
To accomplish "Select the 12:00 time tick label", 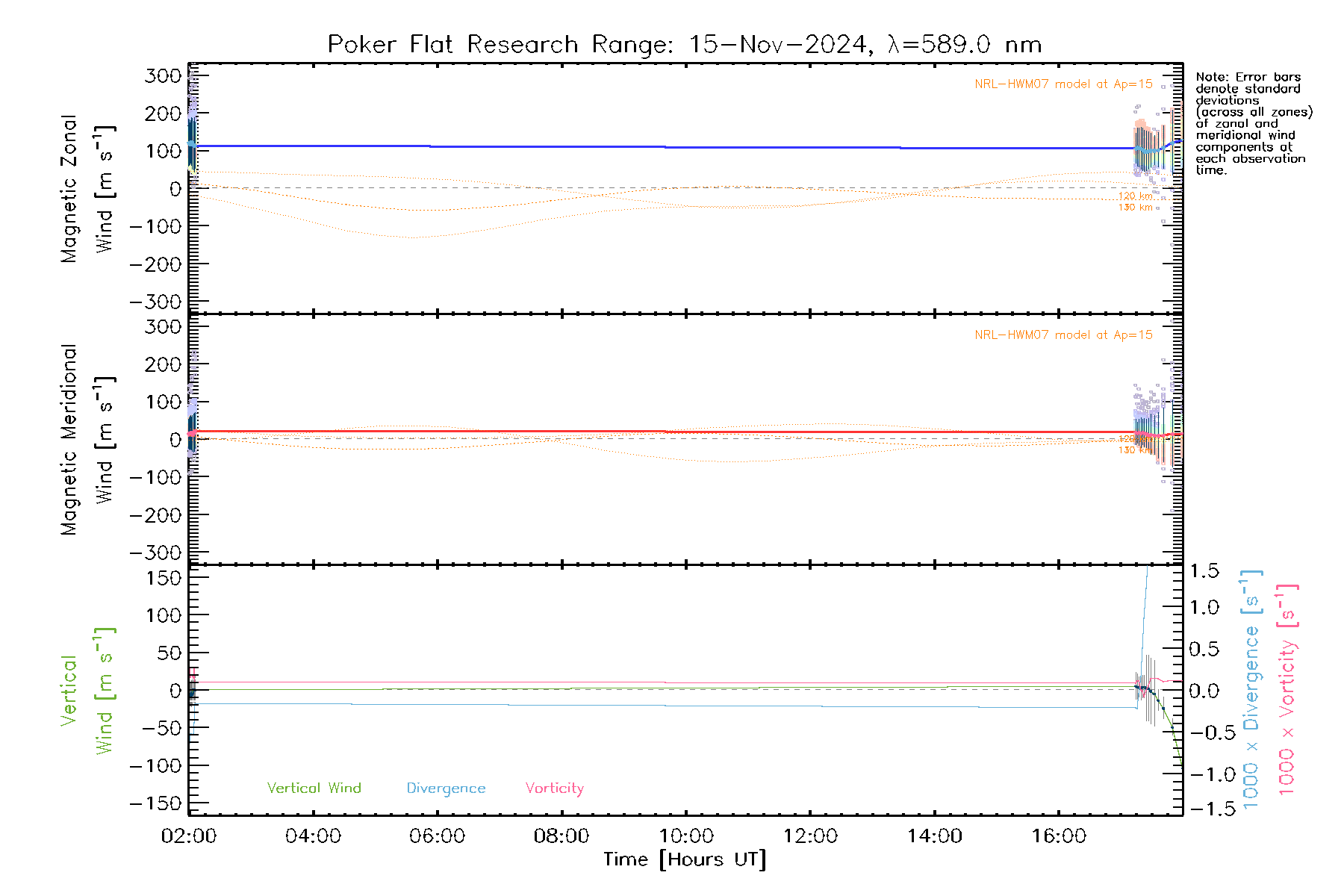I will coord(810,836).
